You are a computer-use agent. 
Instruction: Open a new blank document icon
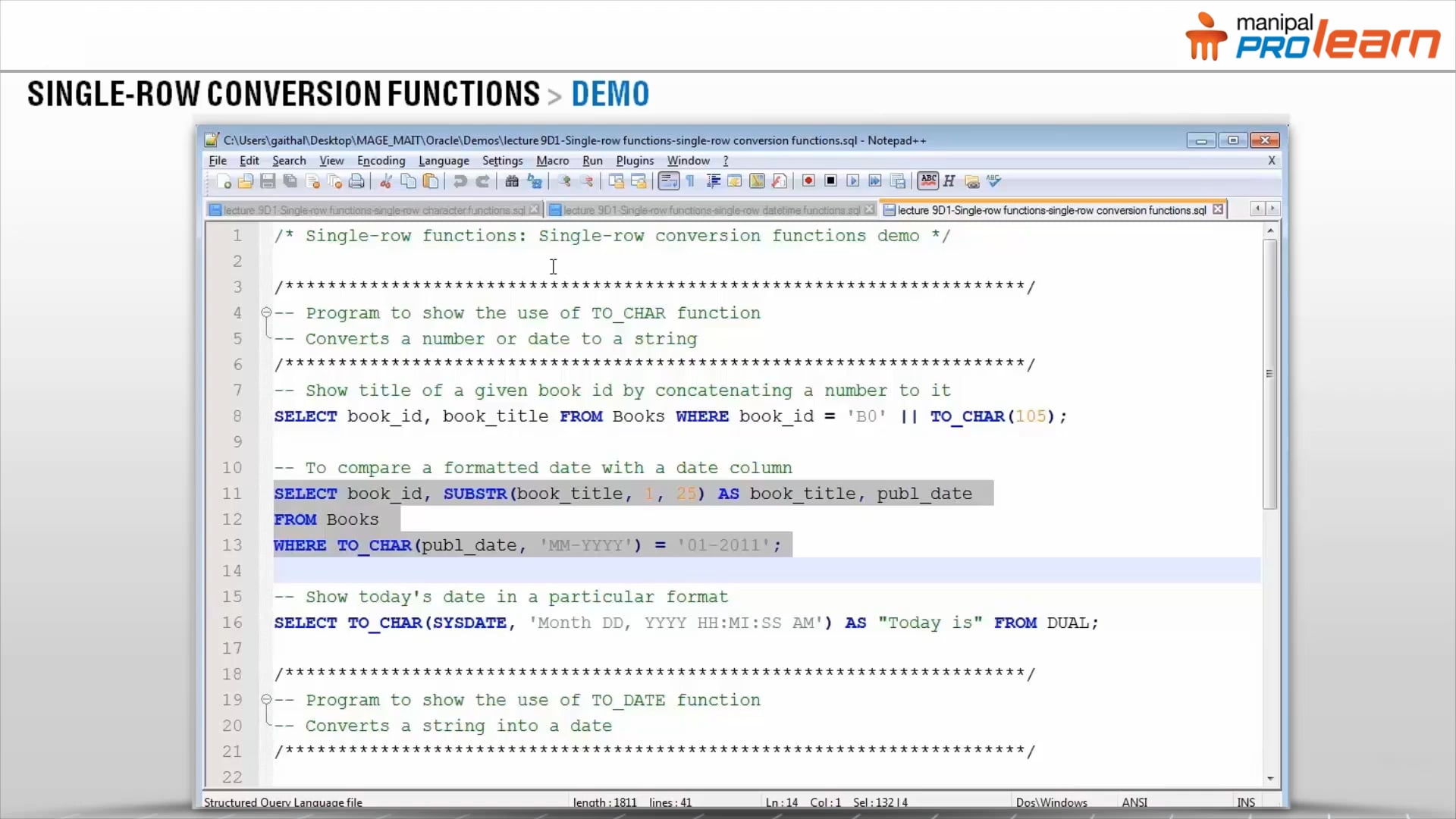tap(224, 181)
